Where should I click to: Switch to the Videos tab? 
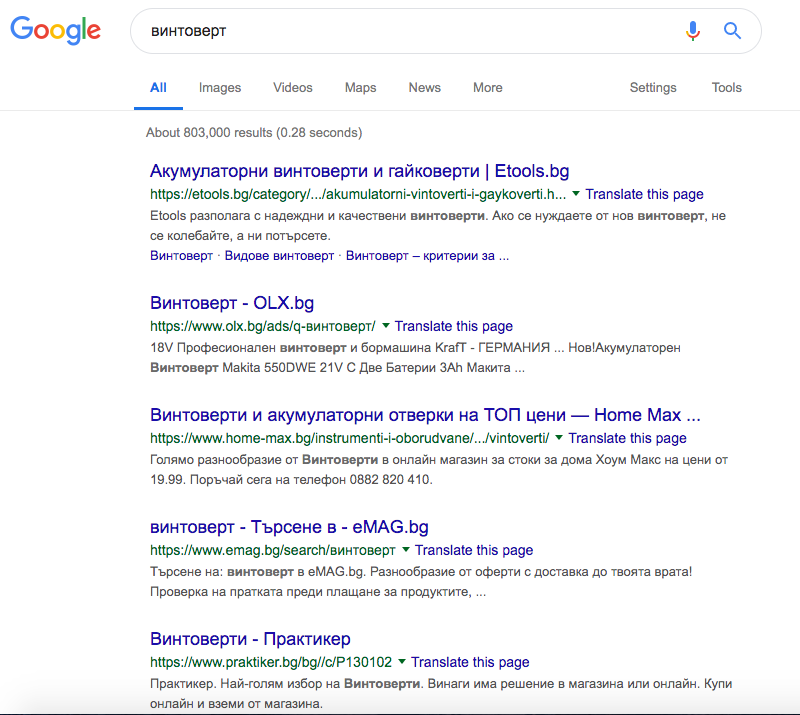point(293,88)
